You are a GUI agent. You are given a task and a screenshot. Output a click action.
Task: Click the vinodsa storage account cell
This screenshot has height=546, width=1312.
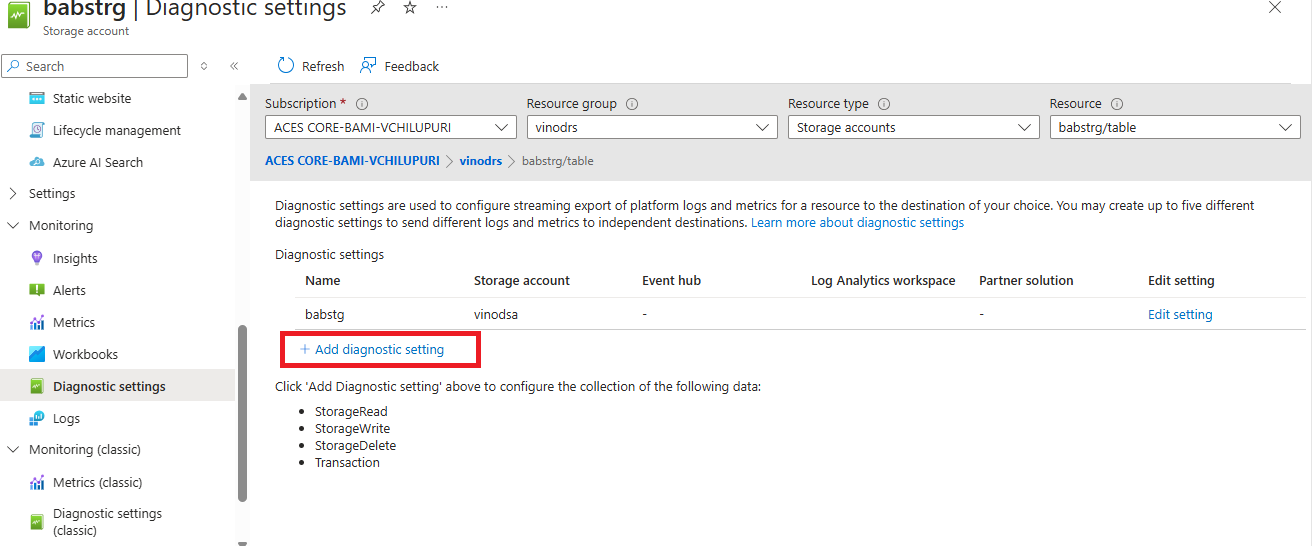496,314
